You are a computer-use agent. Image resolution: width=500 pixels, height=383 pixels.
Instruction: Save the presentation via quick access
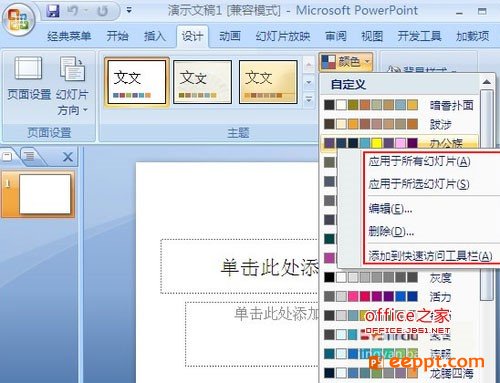(x=53, y=11)
